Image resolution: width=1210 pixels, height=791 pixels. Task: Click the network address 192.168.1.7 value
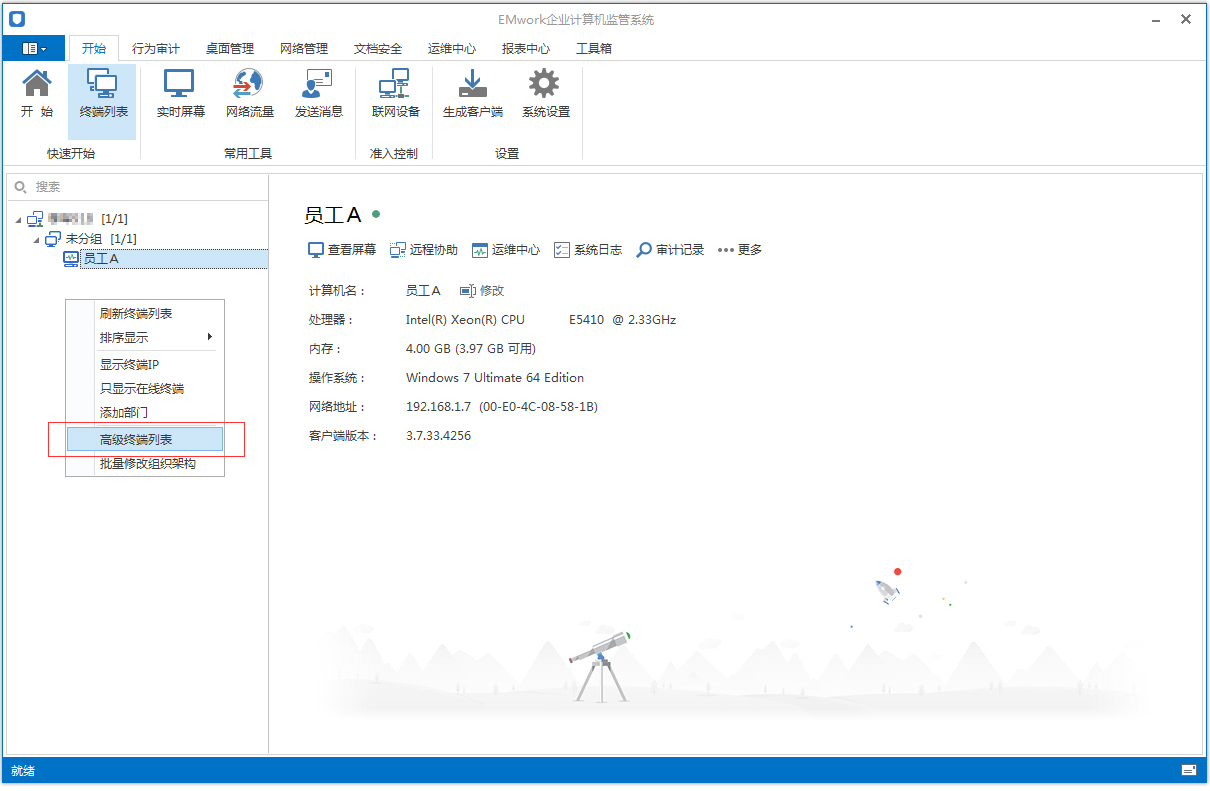click(438, 407)
